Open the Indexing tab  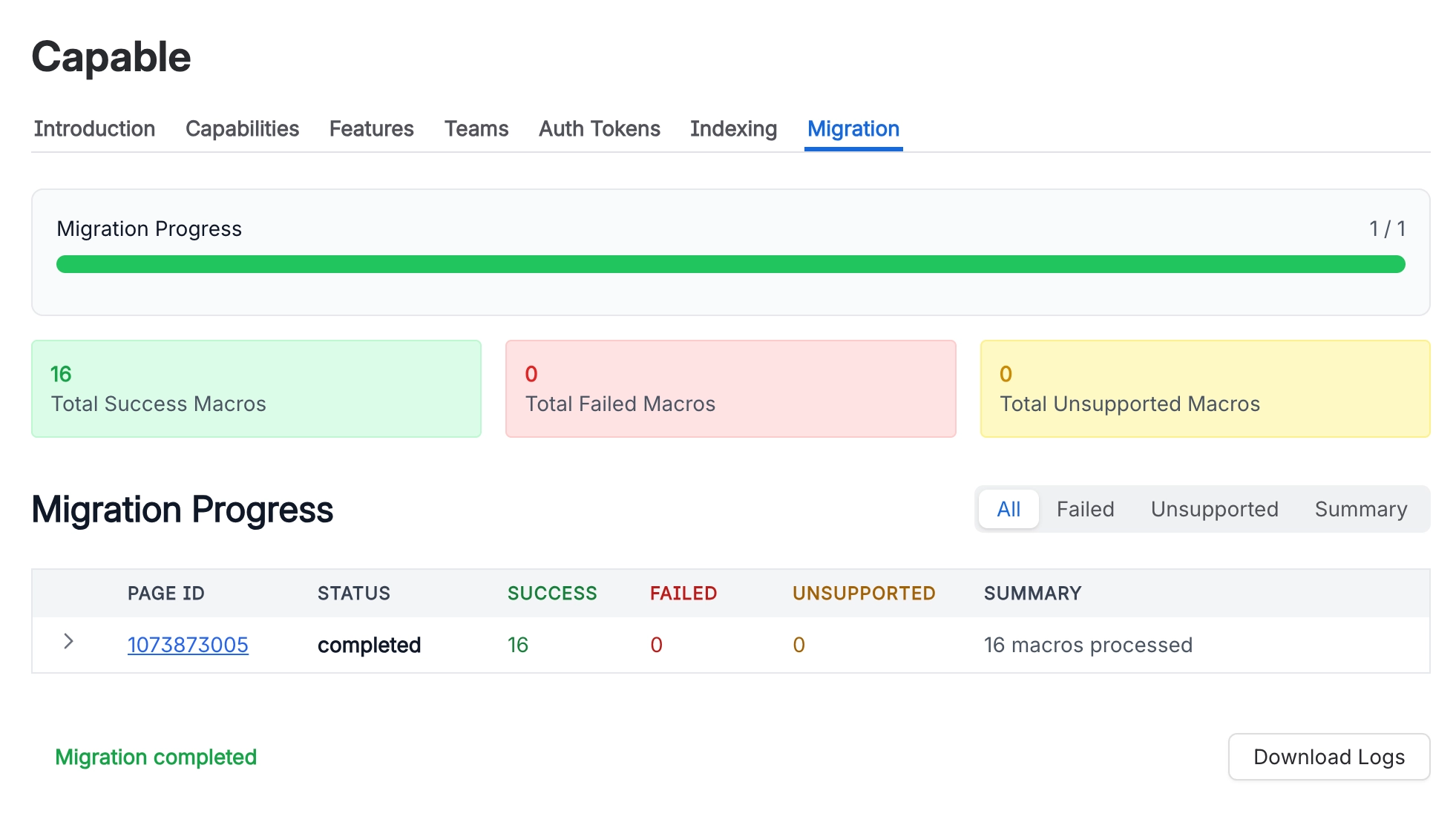click(x=733, y=128)
